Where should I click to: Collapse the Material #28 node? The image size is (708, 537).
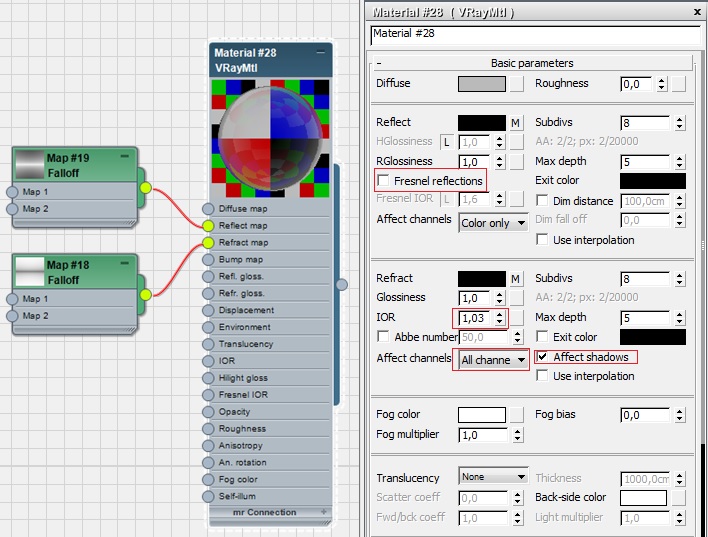(321, 52)
